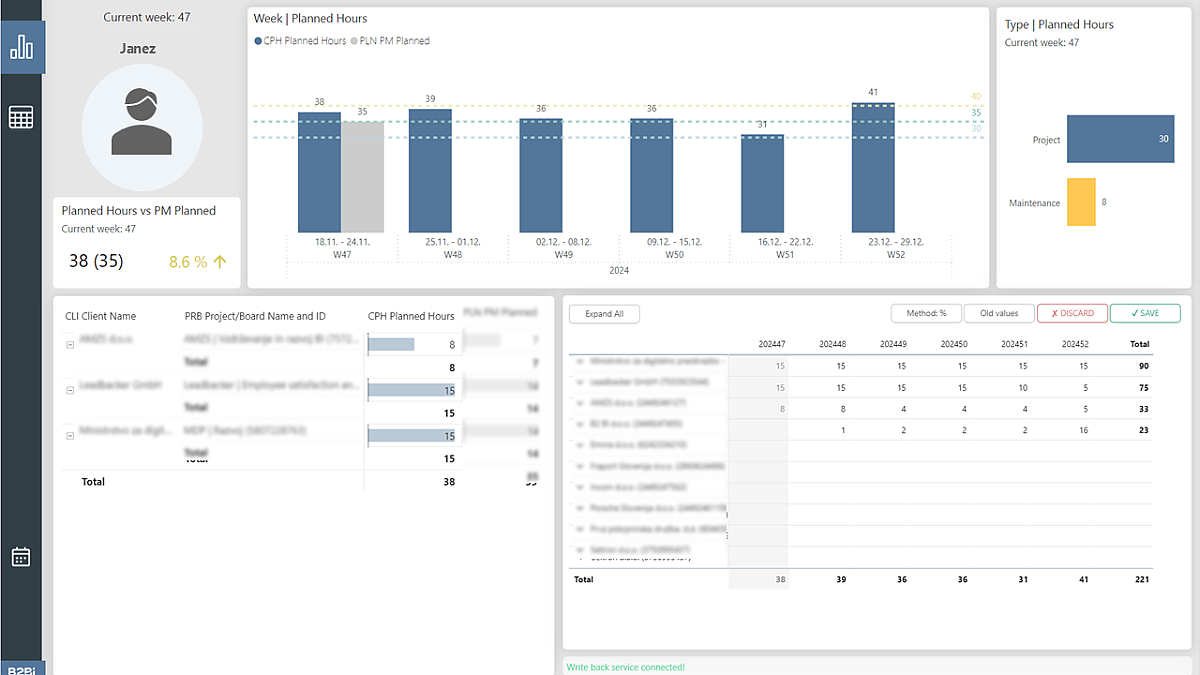The width and height of the screenshot is (1200, 675).
Task: Click the 202449 column header
Action: coord(893,344)
